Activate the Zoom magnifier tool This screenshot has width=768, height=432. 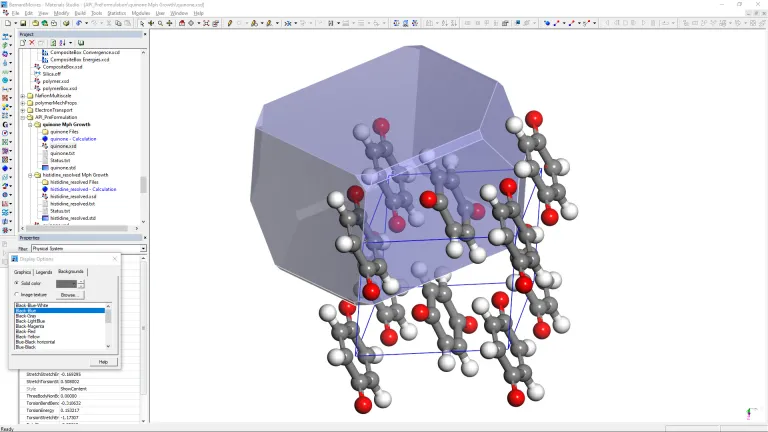(159, 22)
